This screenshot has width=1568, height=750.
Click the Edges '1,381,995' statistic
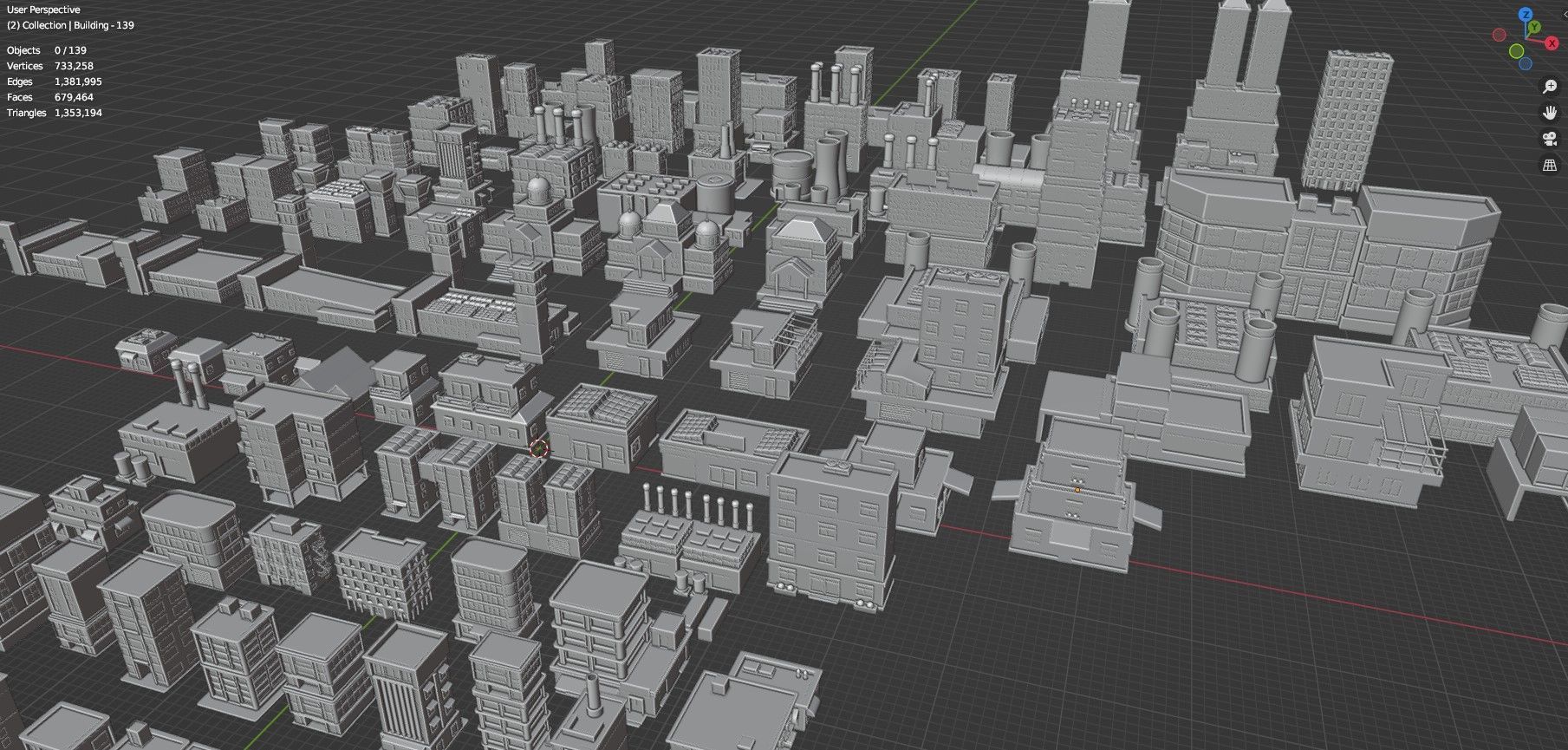point(78,82)
